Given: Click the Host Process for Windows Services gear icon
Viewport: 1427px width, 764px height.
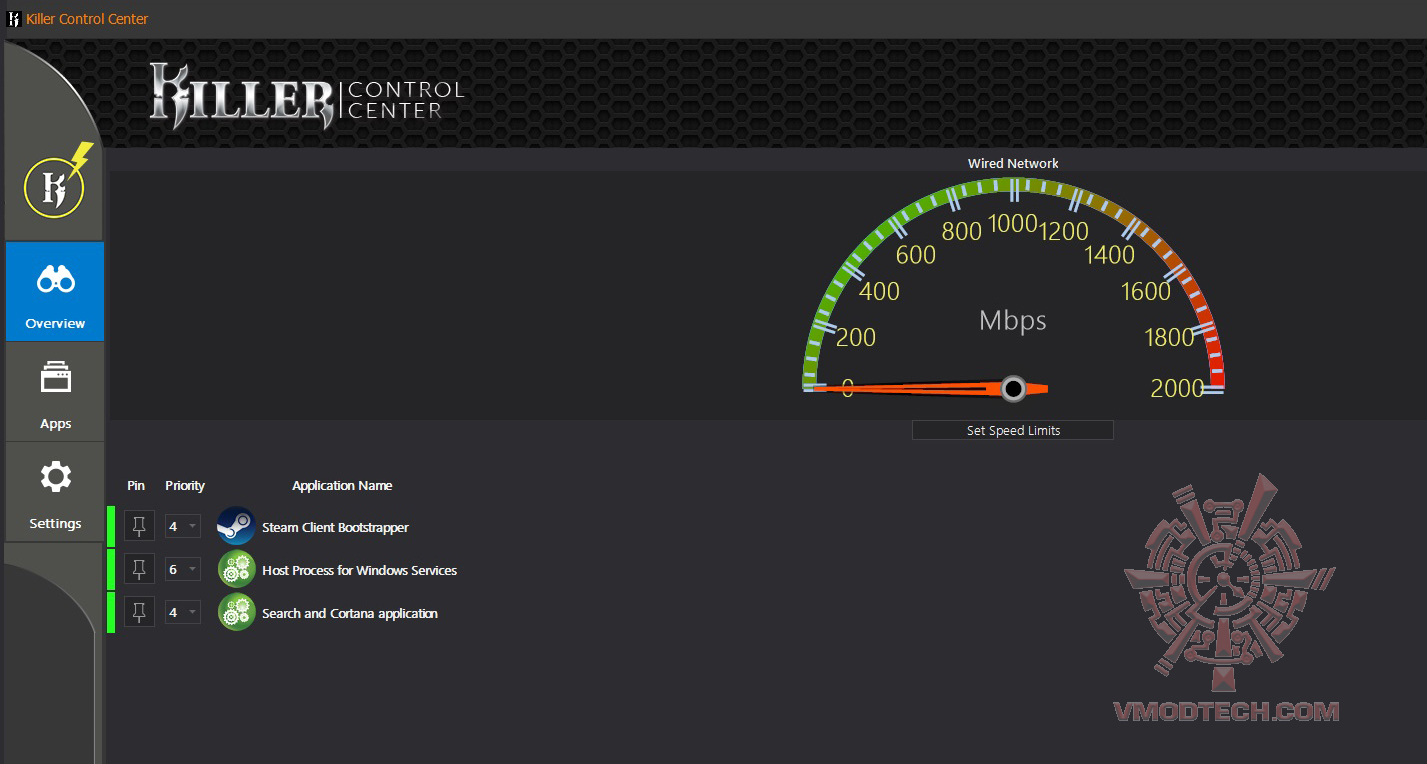Looking at the screenshot, I should [236, 569].
